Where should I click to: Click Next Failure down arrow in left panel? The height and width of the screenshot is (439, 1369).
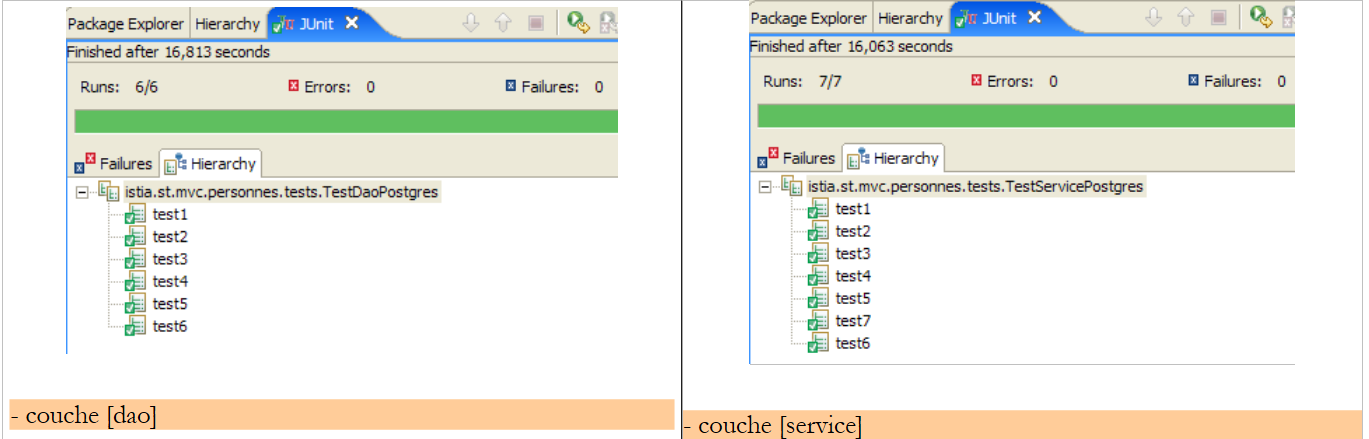pos(473,23)
